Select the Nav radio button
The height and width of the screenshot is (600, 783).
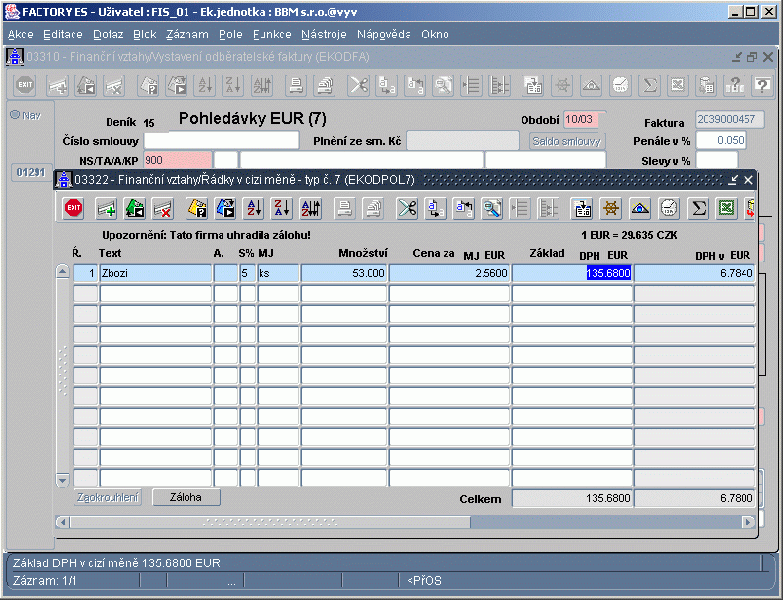coord(15,115)
